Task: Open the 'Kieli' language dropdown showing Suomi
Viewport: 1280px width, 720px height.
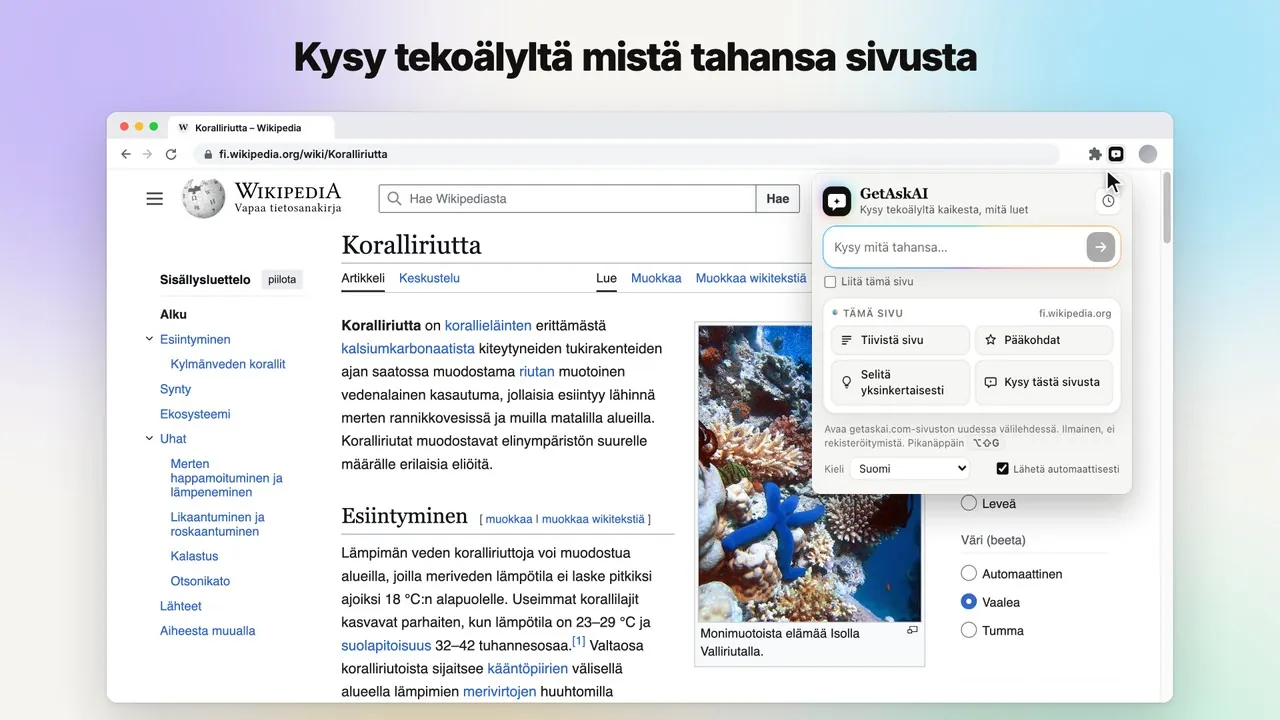Action: 910,468
